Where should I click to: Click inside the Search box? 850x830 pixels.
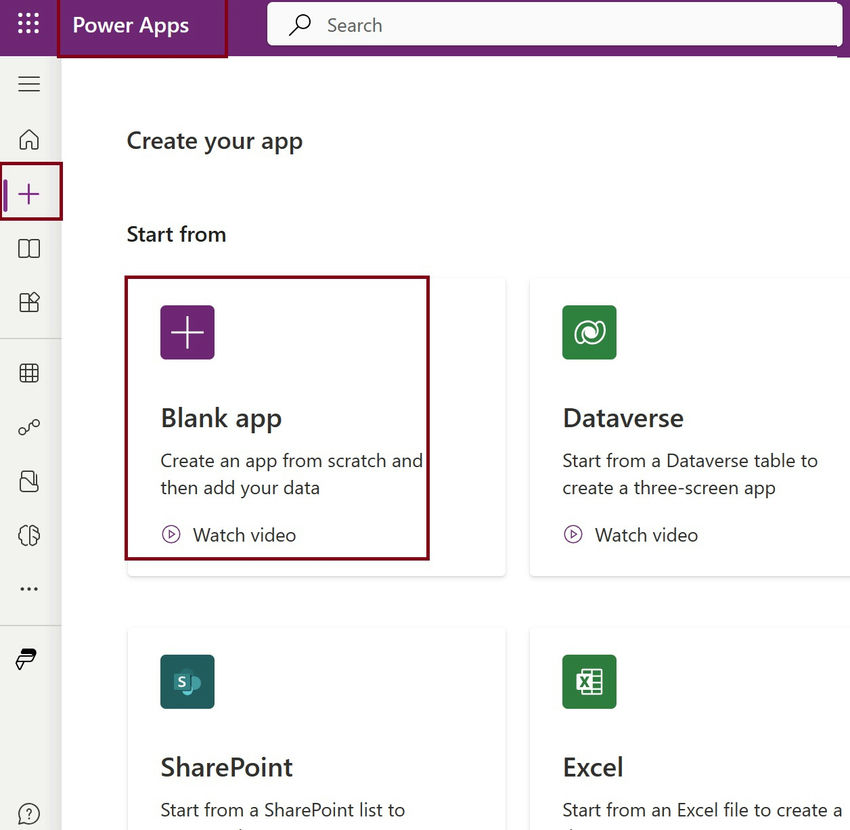pos(554,25)
